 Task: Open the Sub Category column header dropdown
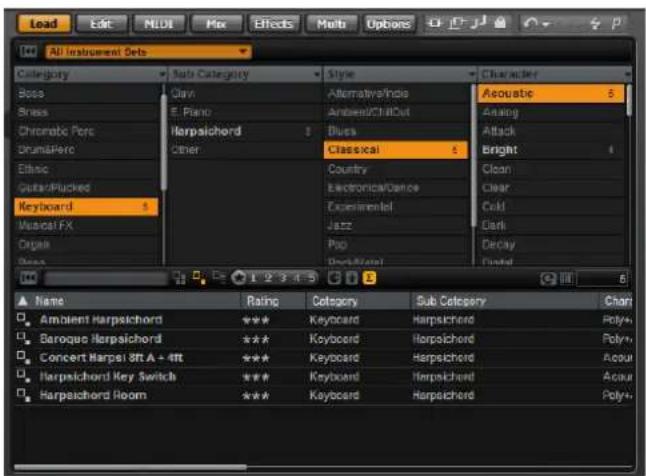point(317,75)
